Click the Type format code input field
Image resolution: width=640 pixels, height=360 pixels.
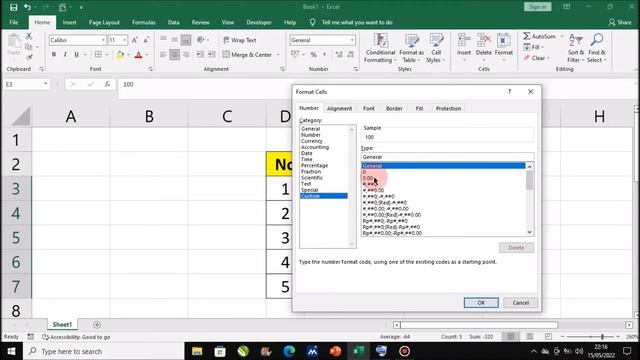pyautogui.click(x=447, y=157)
